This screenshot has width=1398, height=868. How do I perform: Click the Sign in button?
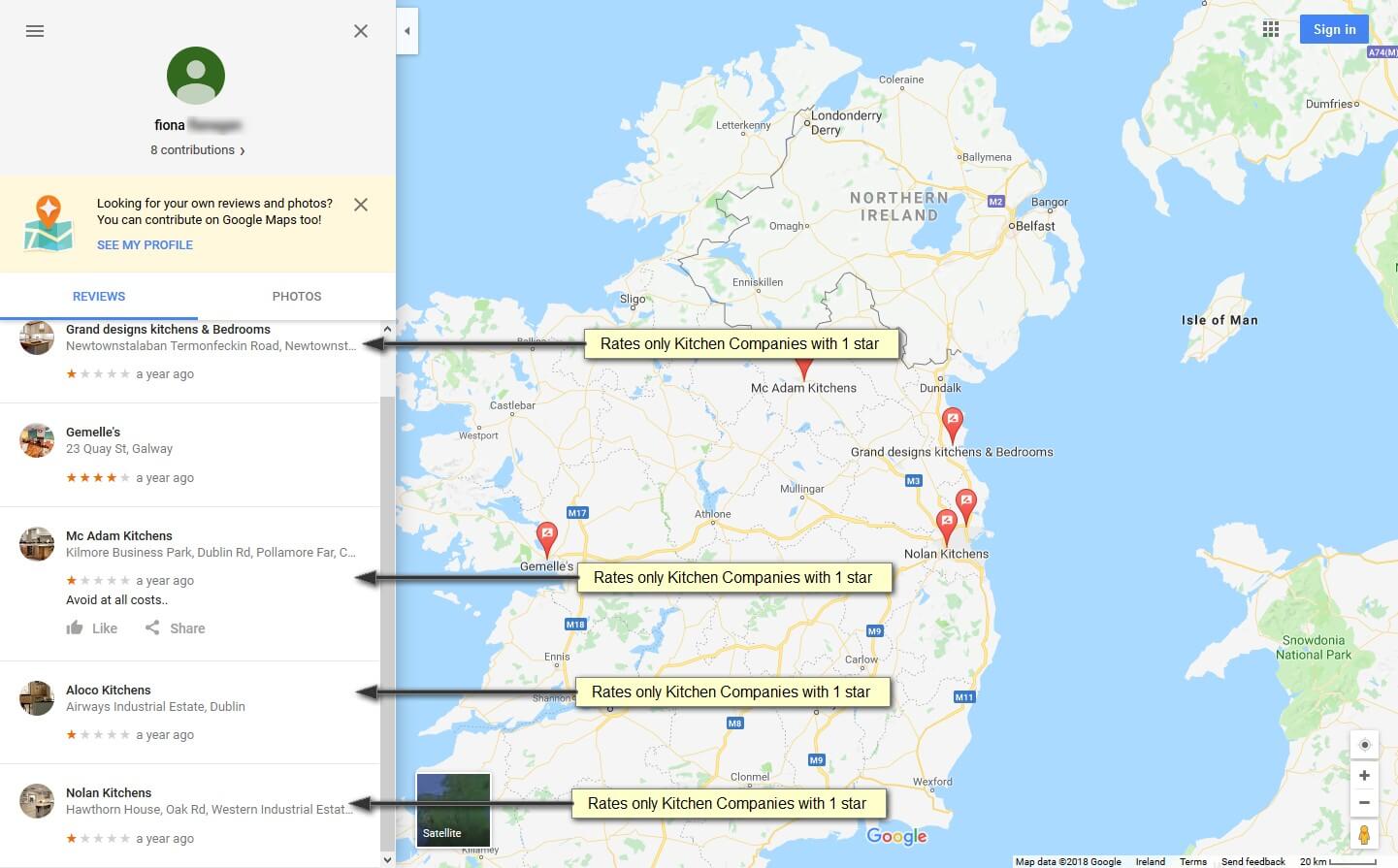tap(1334, 29)
